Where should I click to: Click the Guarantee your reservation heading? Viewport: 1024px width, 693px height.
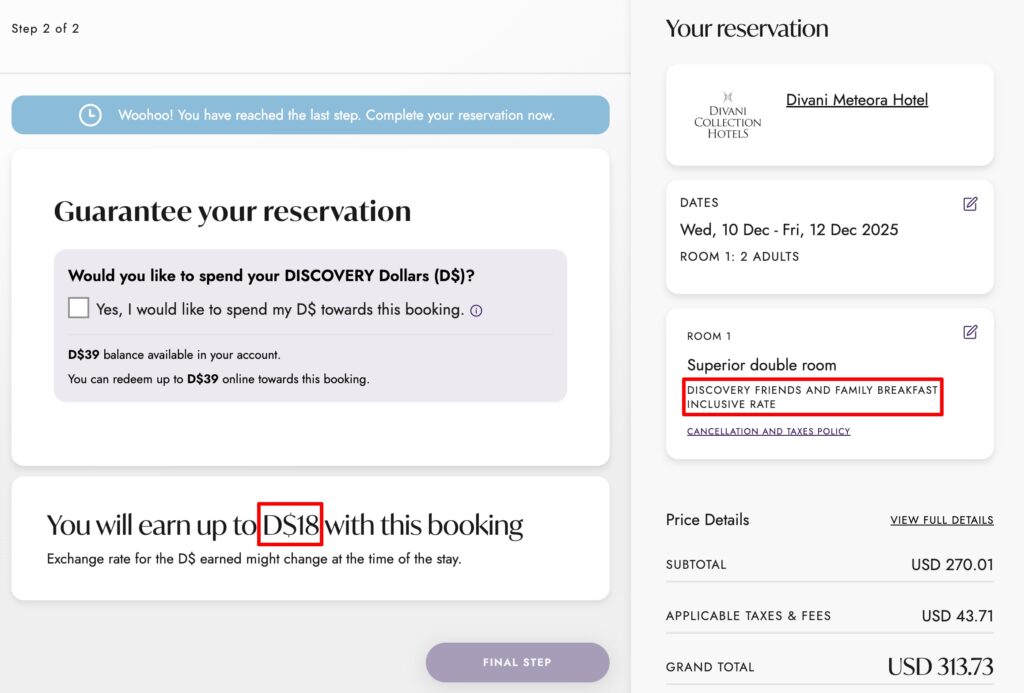232,211
